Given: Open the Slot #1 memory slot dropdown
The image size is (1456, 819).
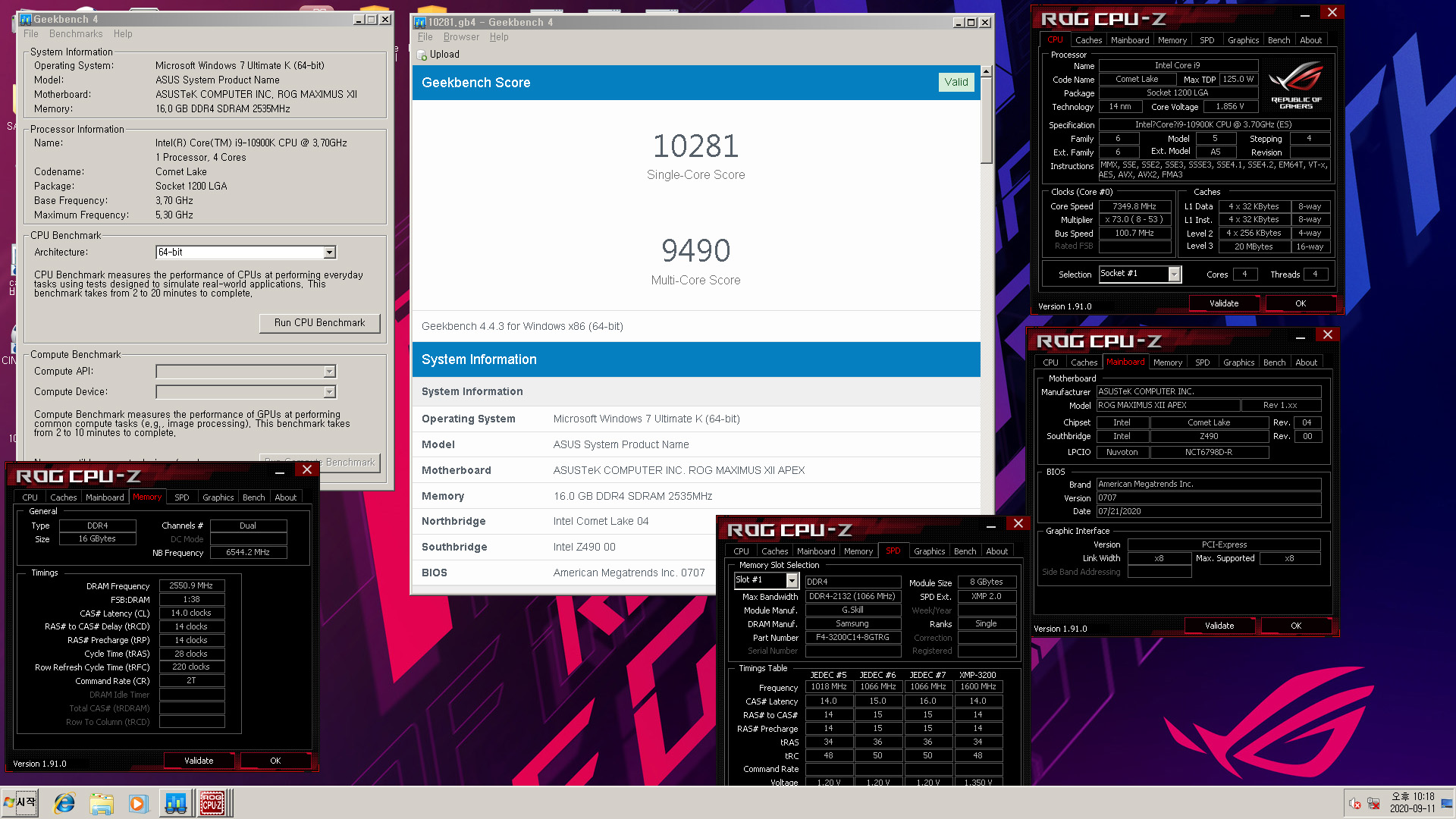Looking at the screenshot, I should tap(792, 580).
